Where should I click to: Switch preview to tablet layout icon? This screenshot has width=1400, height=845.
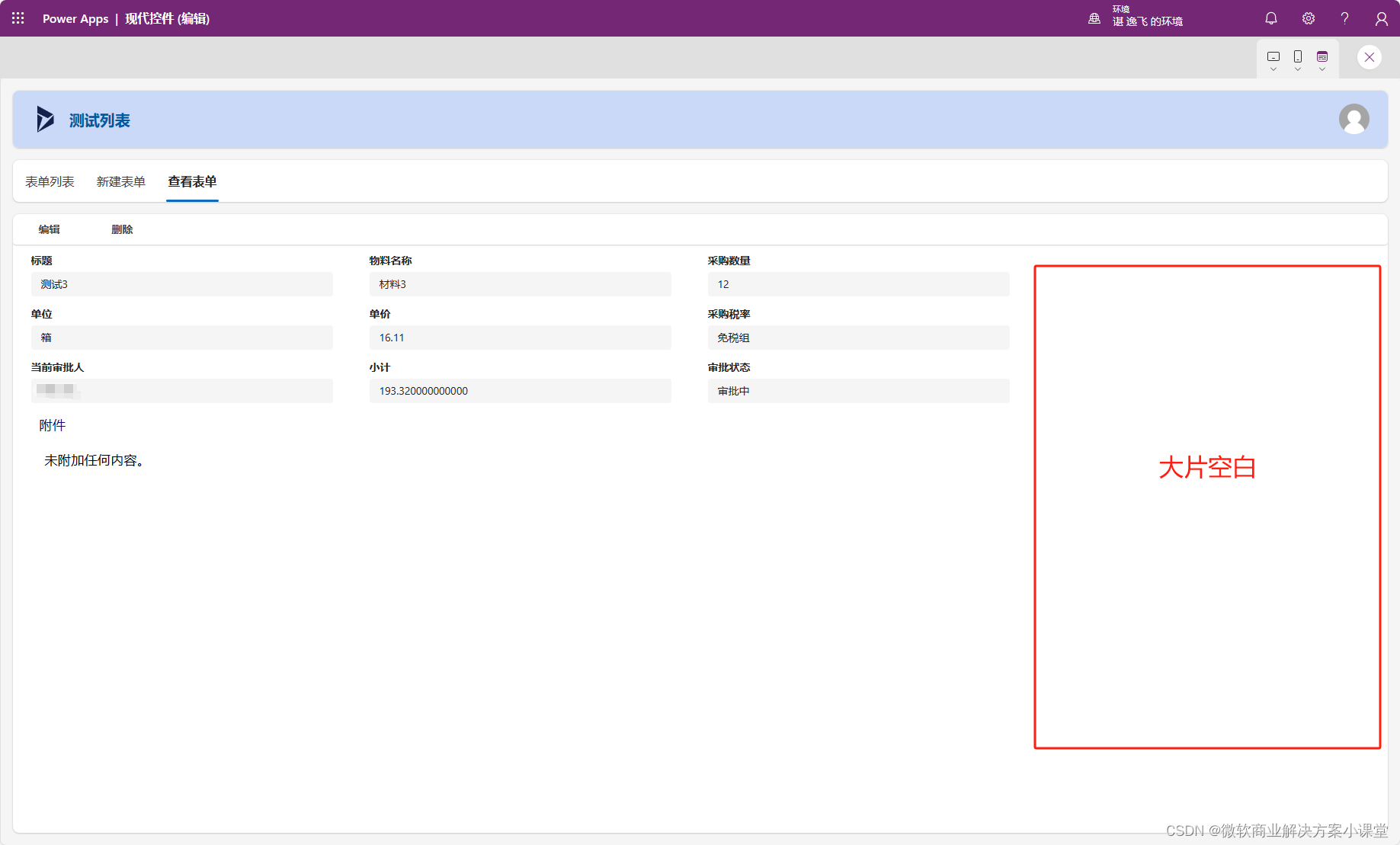[1273, 55]
